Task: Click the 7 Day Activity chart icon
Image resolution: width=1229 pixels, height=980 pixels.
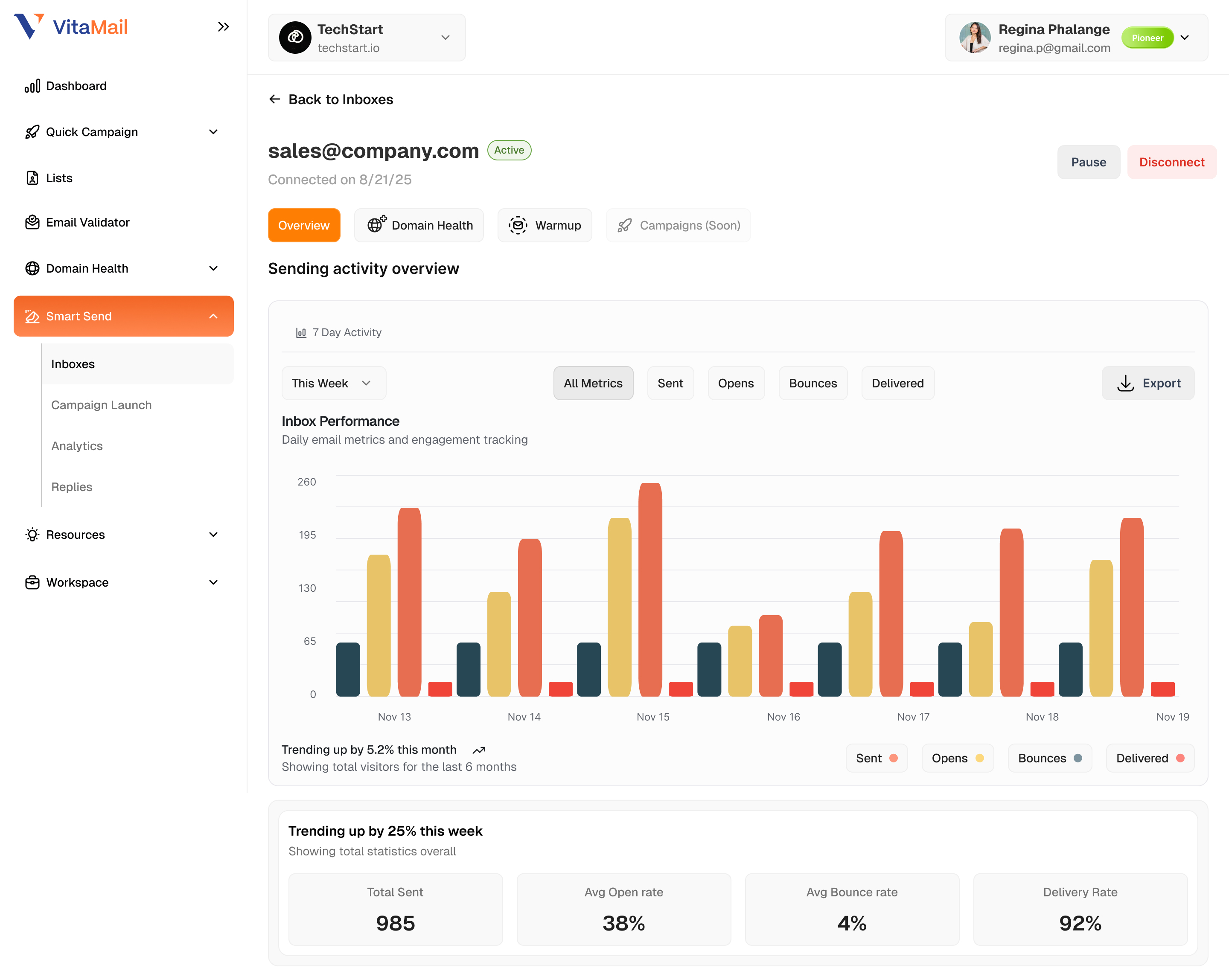Action: click(301, 333)
